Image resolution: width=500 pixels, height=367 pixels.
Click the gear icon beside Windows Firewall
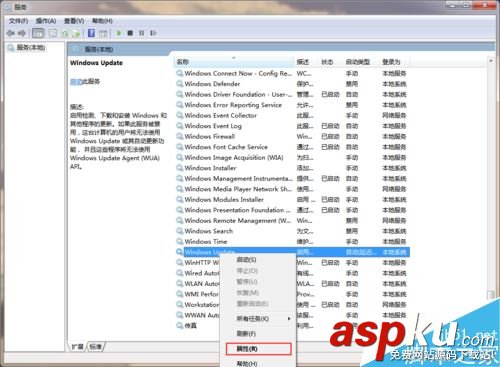point(180,136)
